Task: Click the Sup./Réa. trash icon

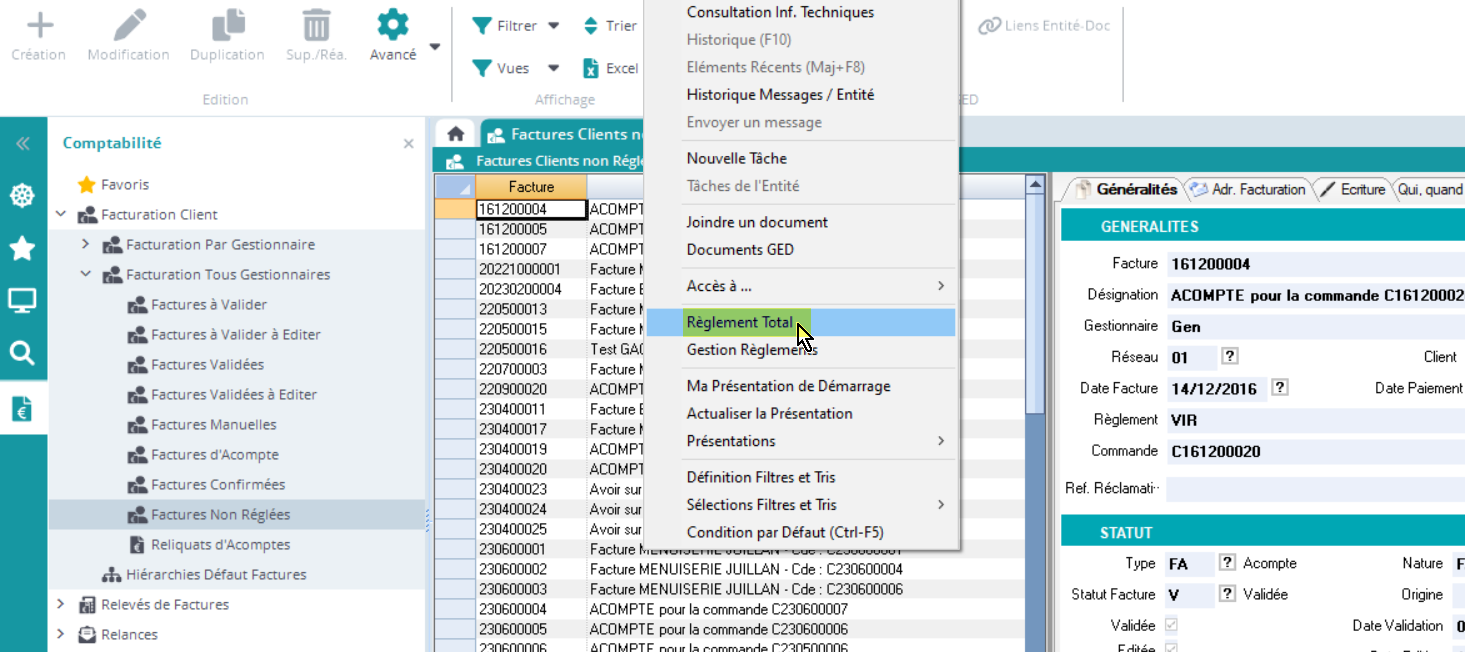Action: (316, 25)
